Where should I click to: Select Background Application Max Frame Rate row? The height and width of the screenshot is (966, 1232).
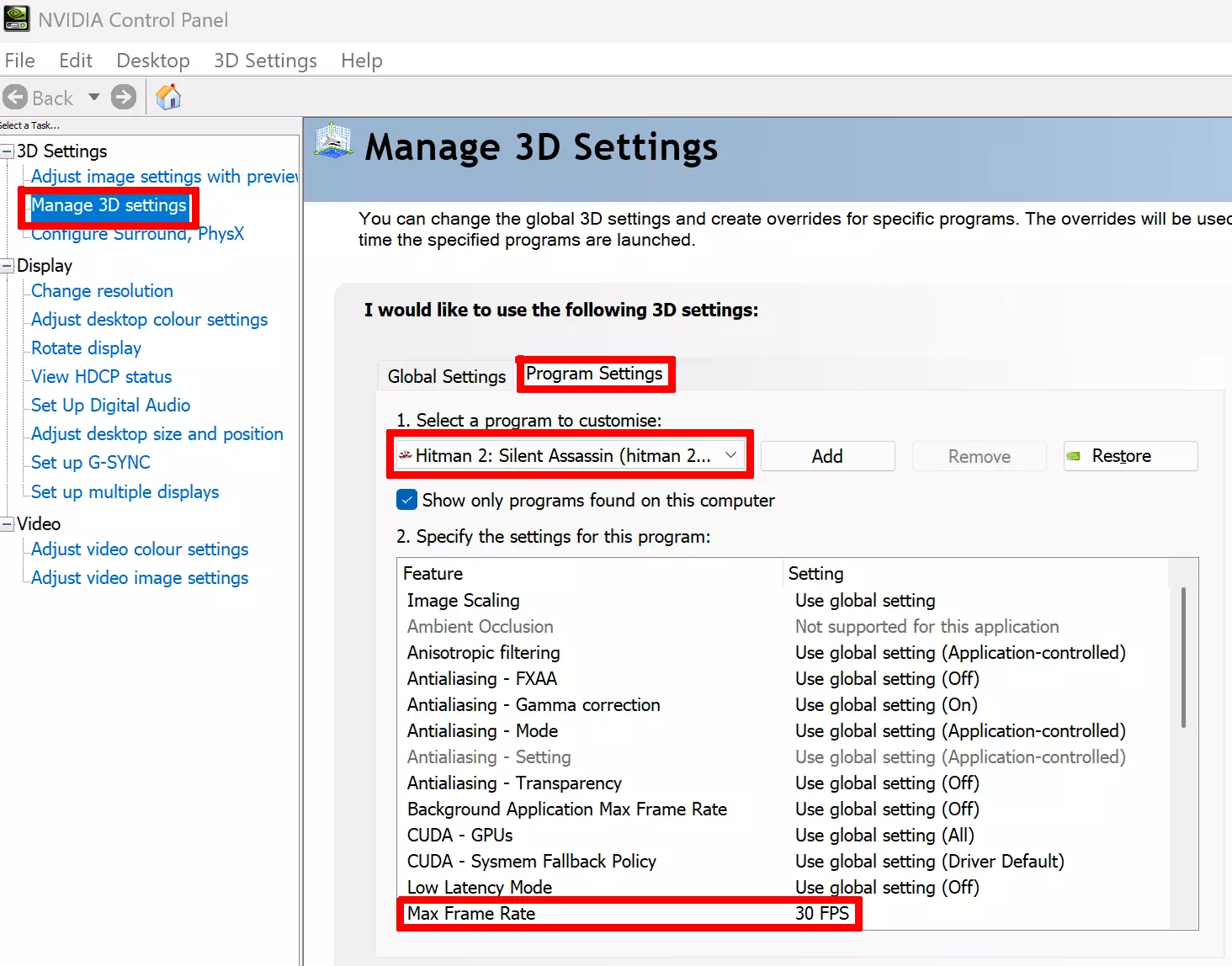pyautogui.click(x=783, y=809)
